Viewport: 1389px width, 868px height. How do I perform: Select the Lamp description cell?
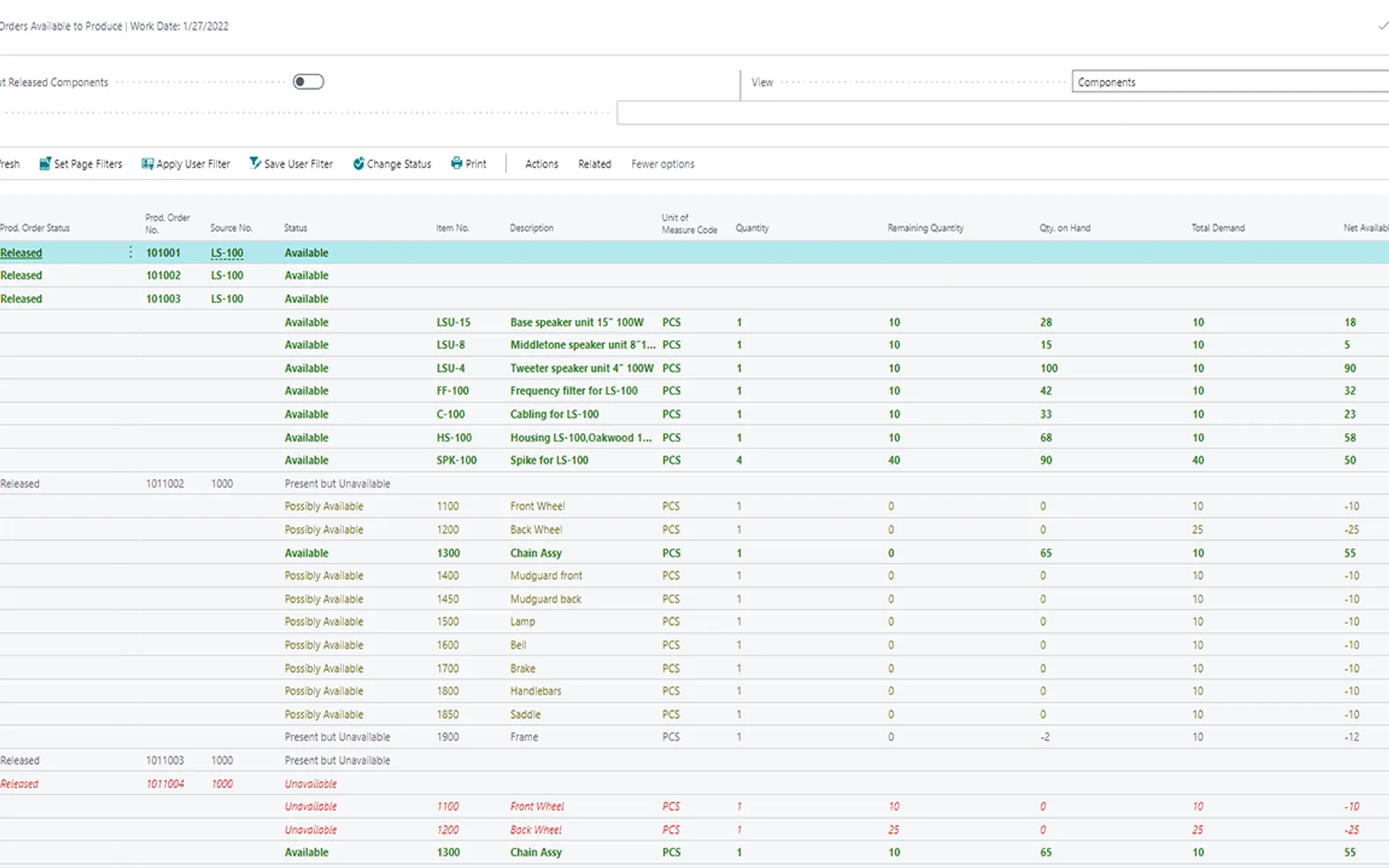tap(523, 621)
